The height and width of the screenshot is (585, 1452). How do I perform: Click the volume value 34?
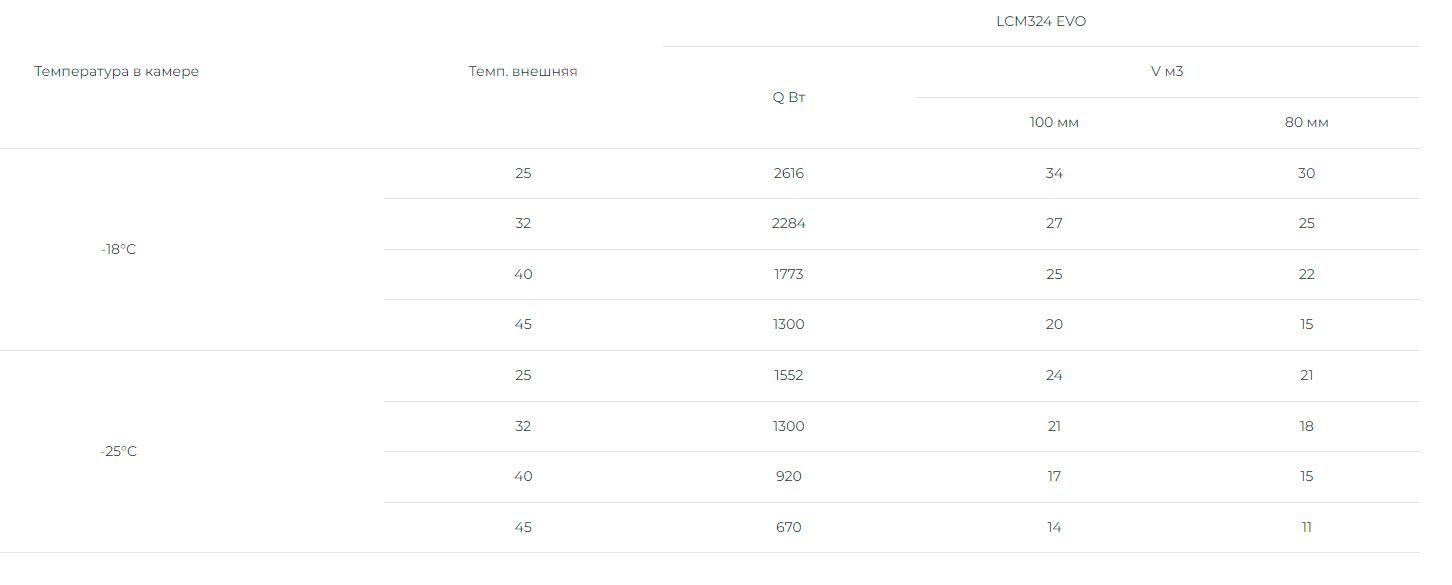[1054, 174]
